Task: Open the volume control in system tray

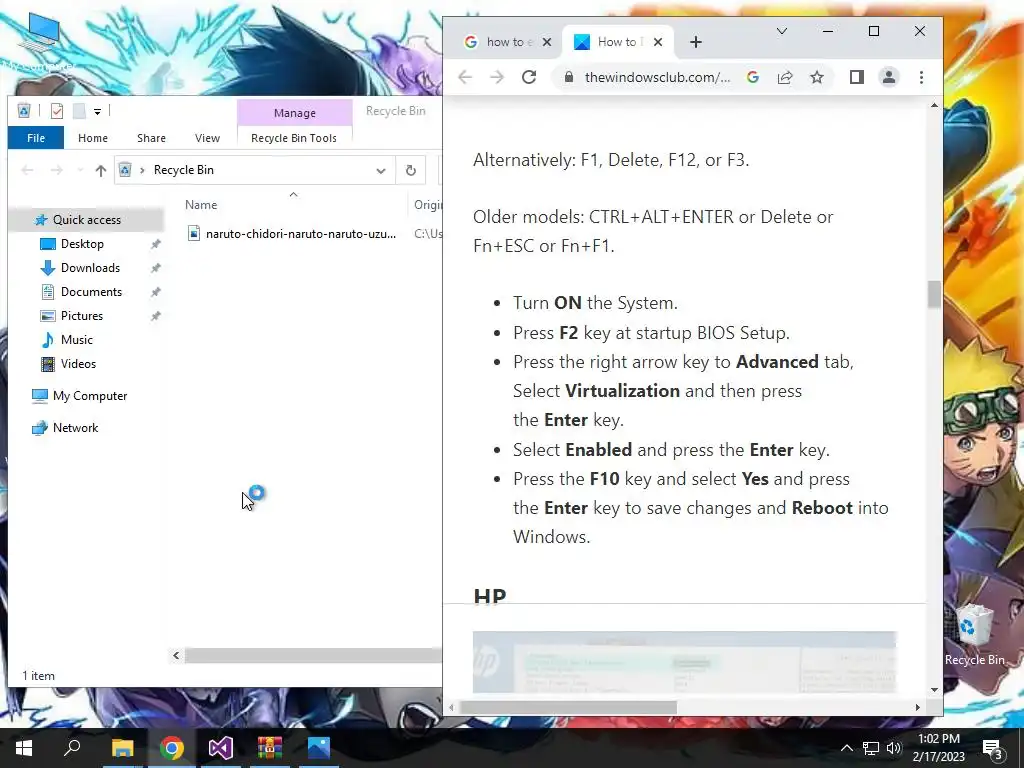Action: click(894, 748)
